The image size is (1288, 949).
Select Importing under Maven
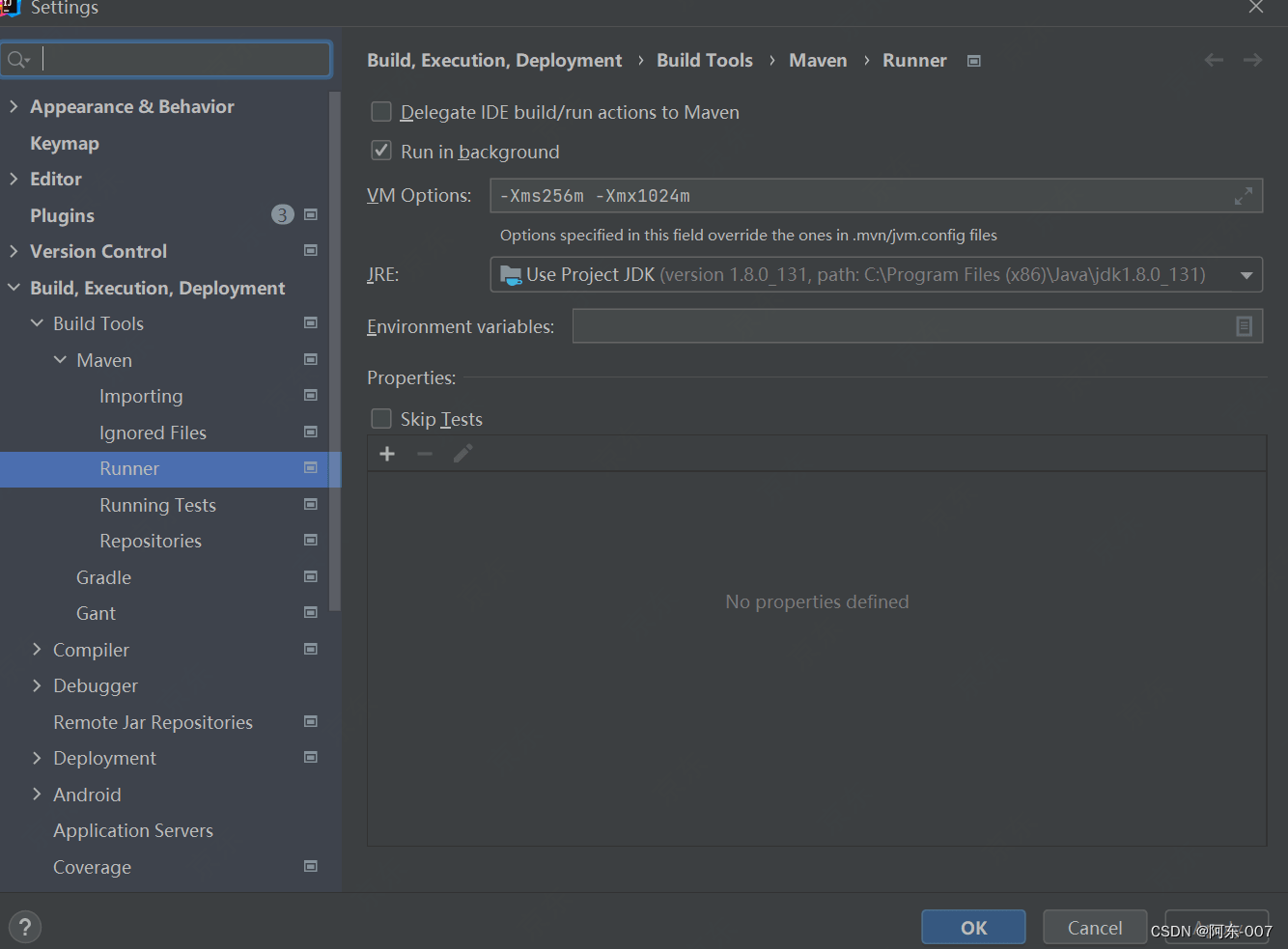[141, 396]
